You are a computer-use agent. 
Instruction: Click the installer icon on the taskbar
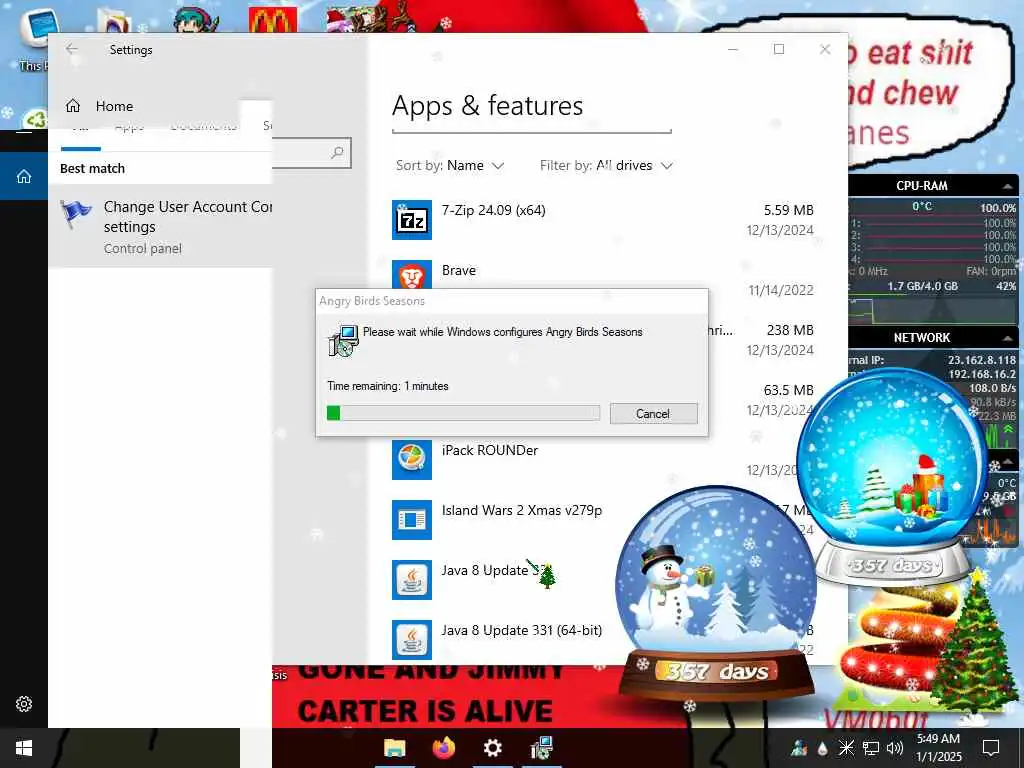pyautogui.click(x=541, y=748)
